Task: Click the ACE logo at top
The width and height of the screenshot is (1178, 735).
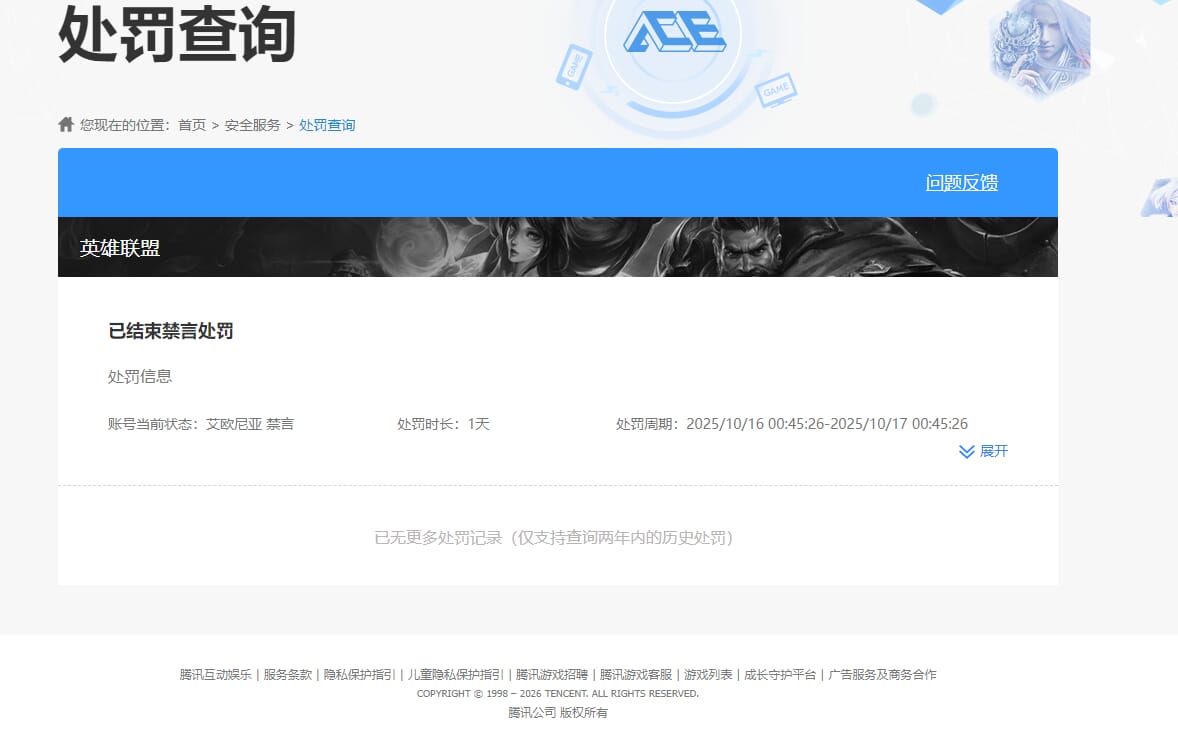Action: pyautogui.click(x=674, y=34)
